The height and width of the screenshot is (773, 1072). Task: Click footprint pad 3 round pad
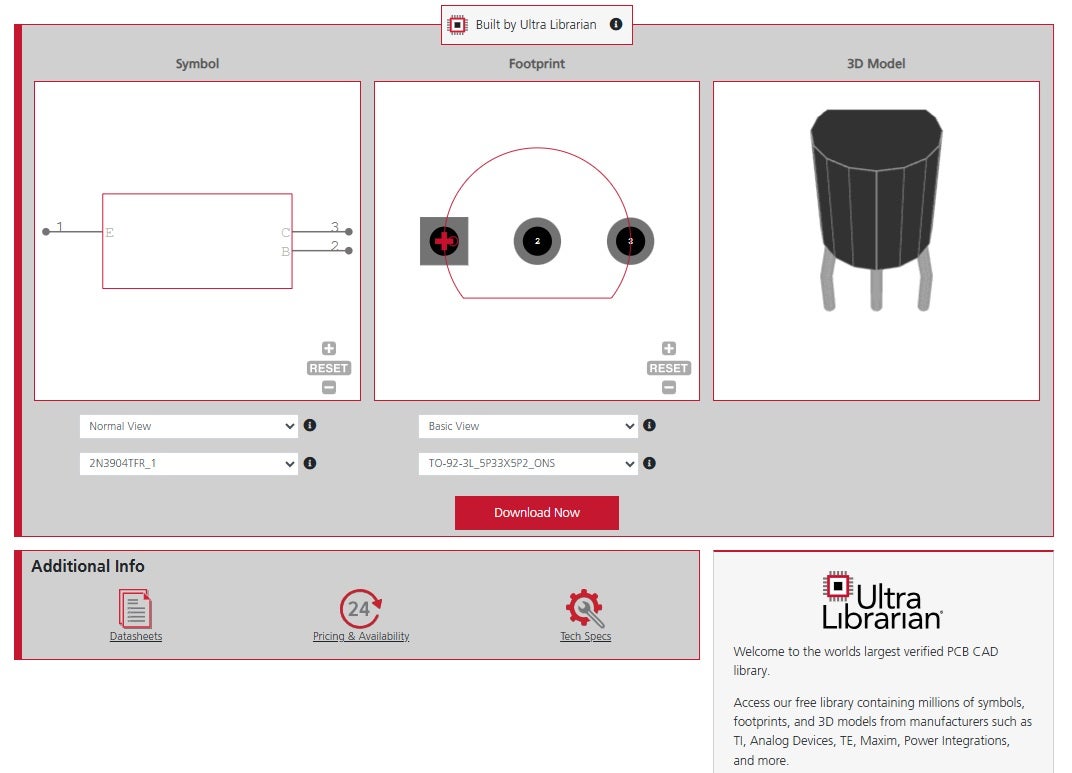point(630,241)
